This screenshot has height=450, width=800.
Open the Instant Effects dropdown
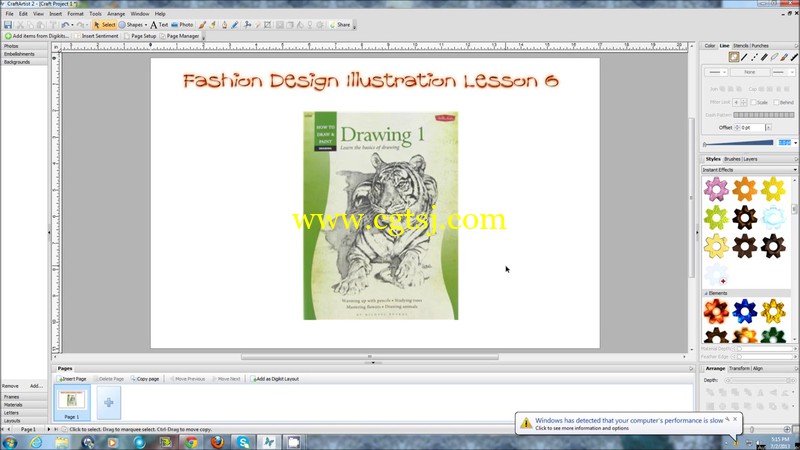748,169
